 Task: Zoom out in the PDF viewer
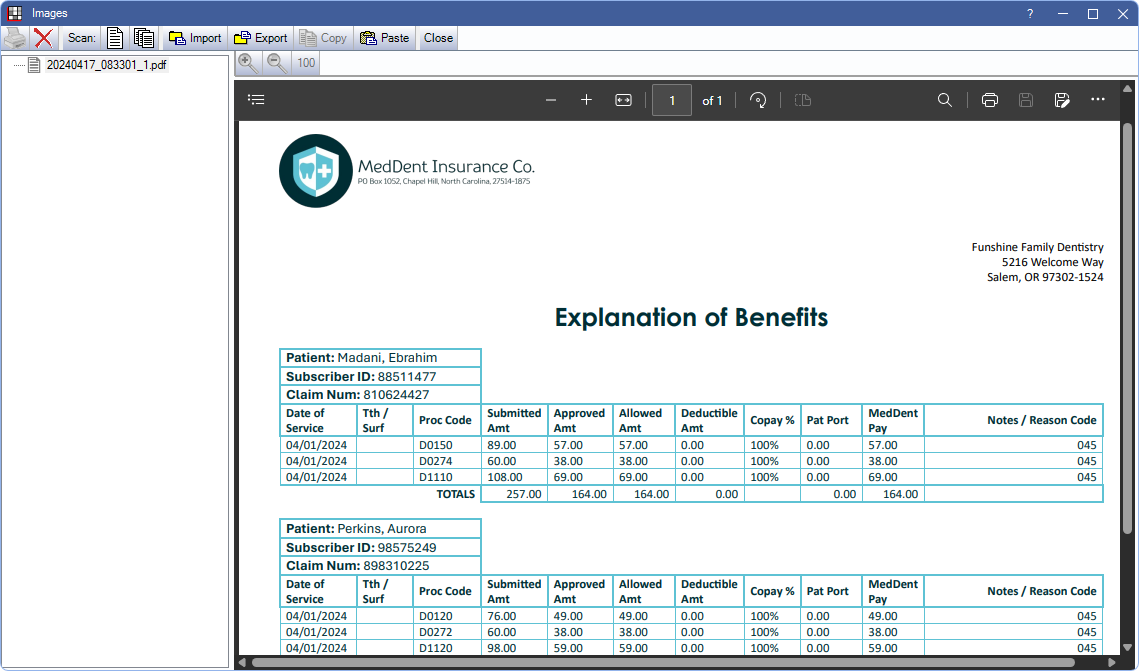click(x=551, y=100)
